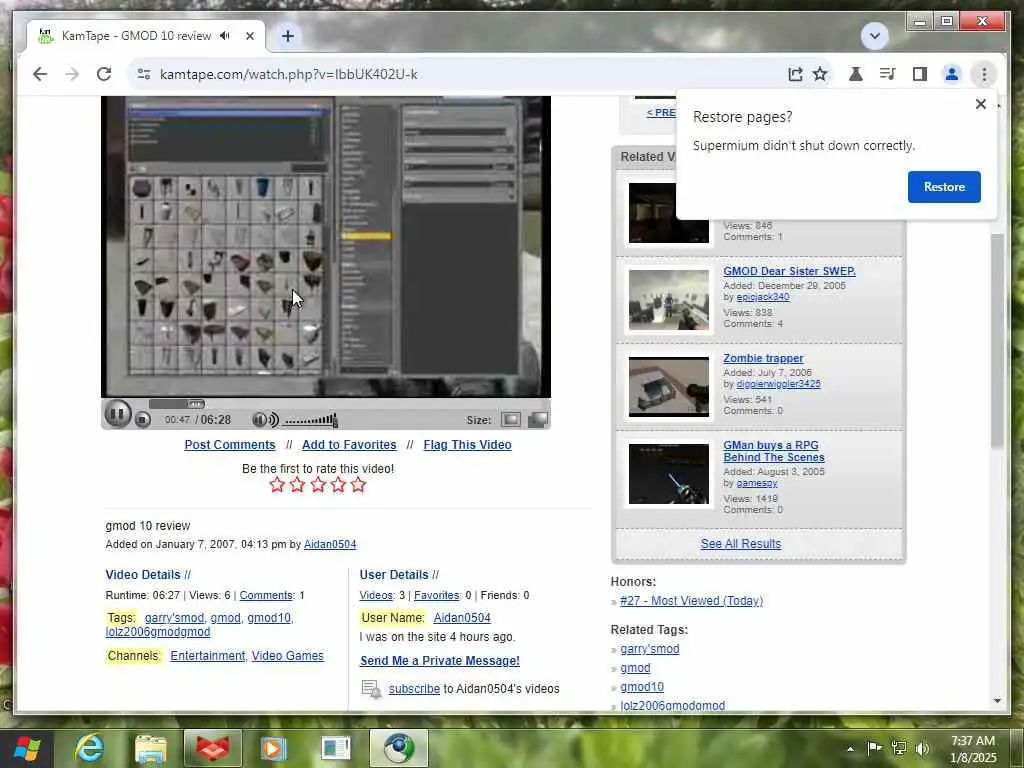Open user egicjack340 profile link

coord(763,297)
